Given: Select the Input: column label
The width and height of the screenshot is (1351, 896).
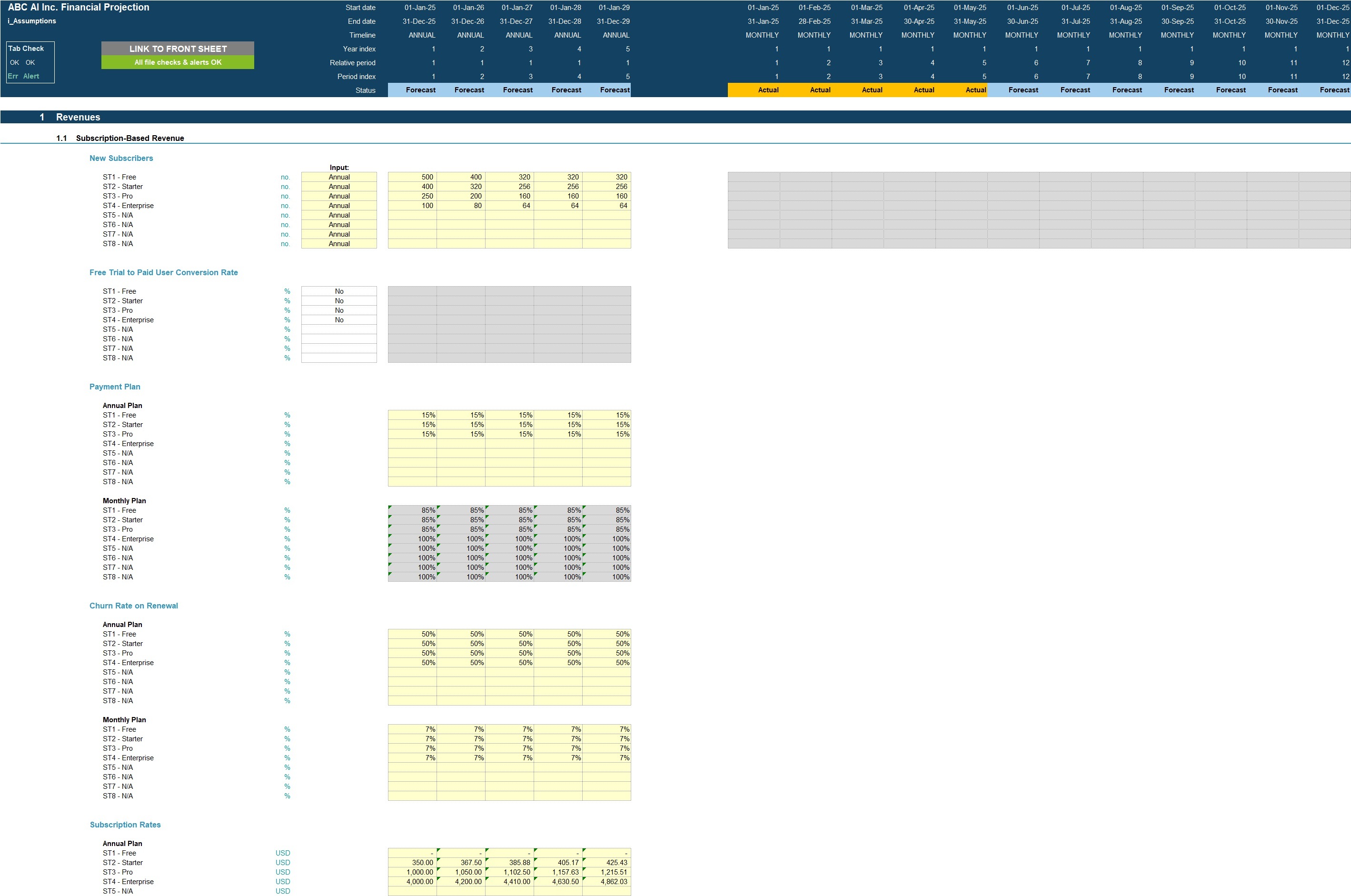Looking at the screenshot, I should click(x=339, y=168).
